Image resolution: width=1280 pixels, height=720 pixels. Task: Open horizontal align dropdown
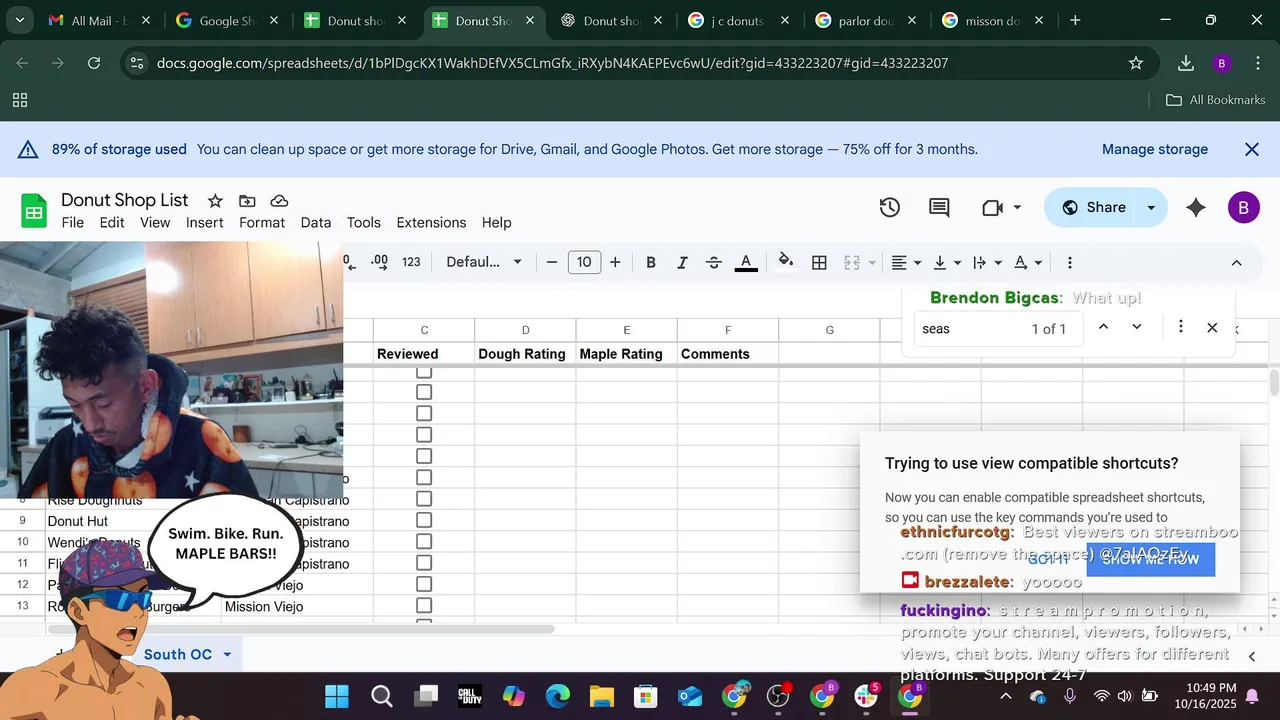pyautogui.click(x=906, y=262)
